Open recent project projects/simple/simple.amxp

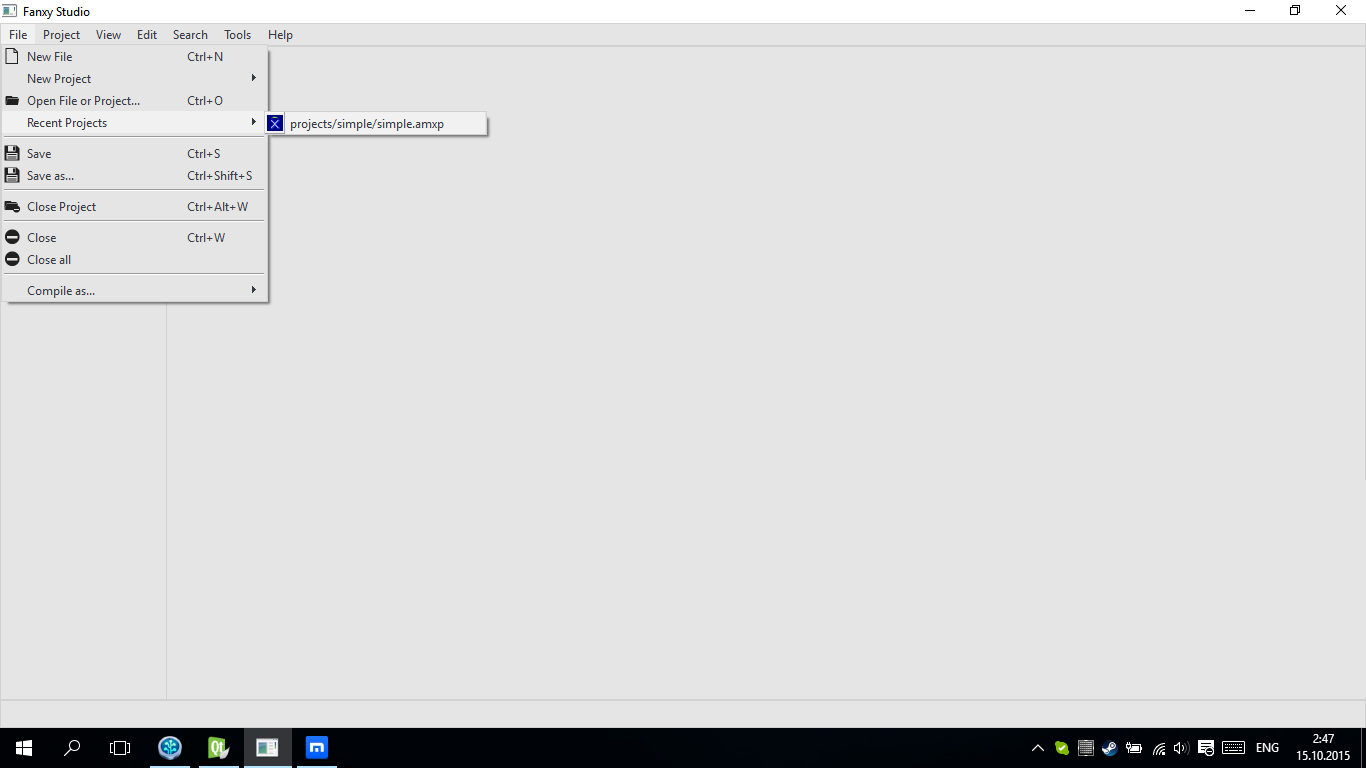tap(376, 124)
